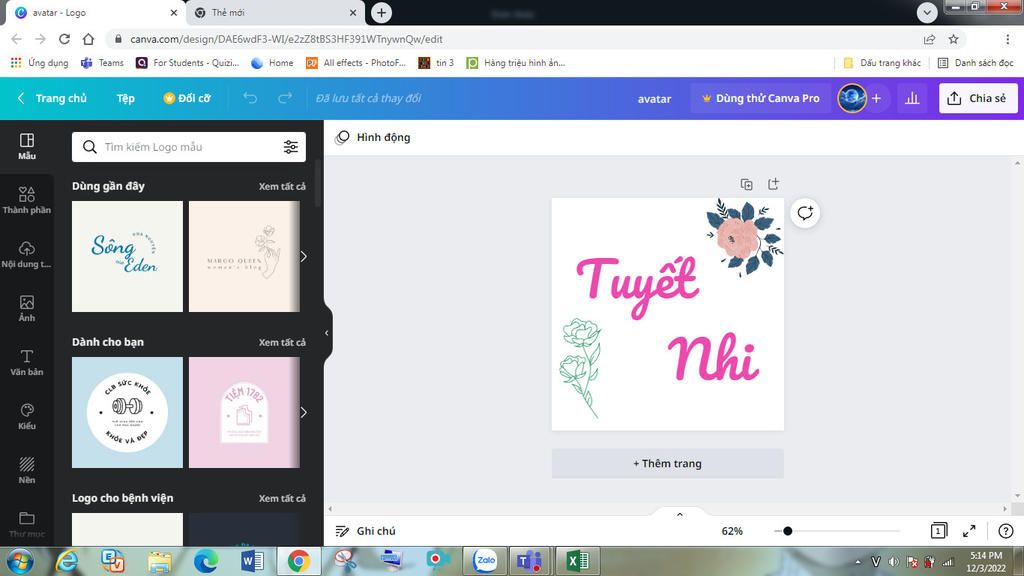
Task: Select the pink flower graphic on canvas
Action: (744, 236)
